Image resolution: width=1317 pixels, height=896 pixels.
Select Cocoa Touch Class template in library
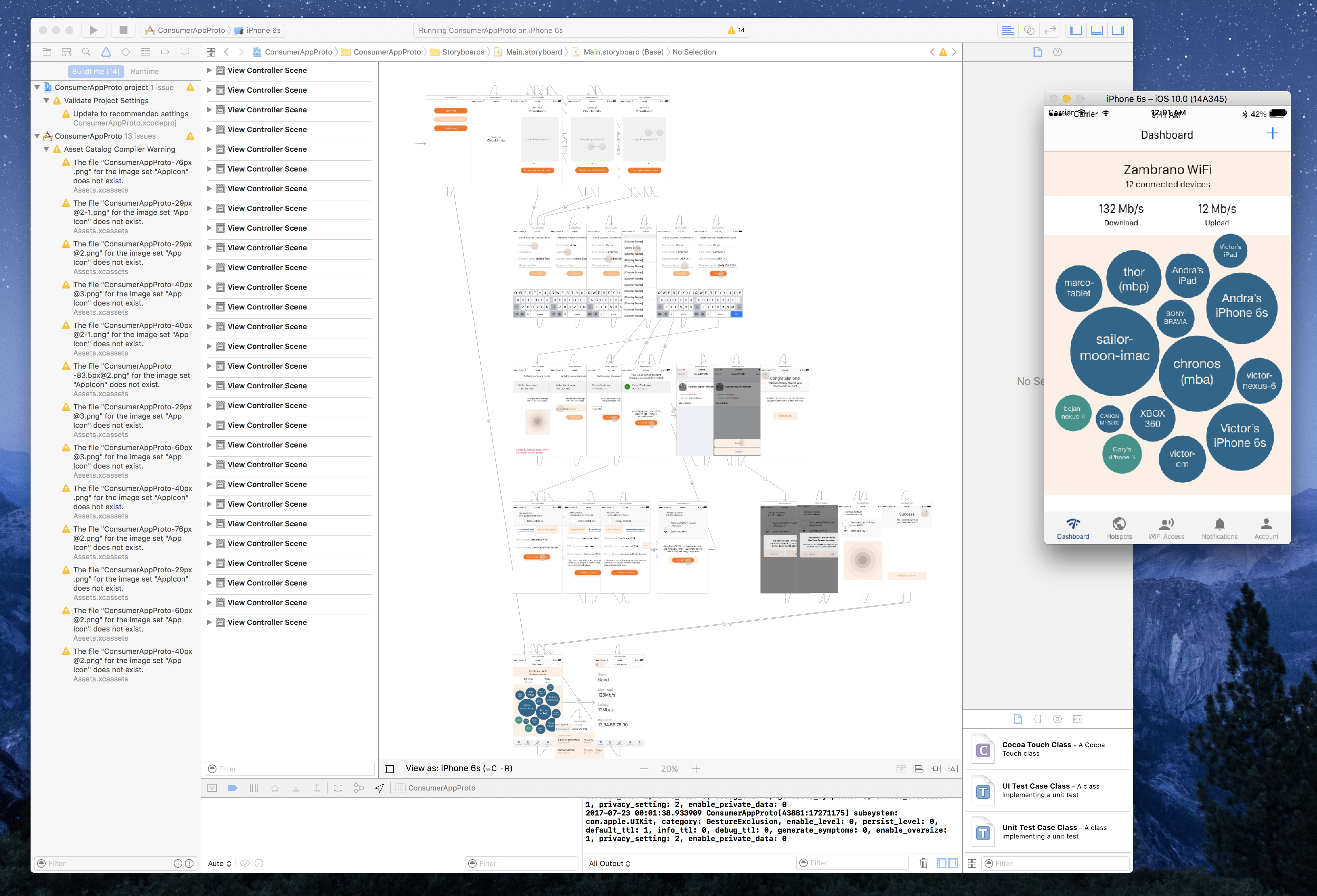pyautogui.click(x=1048, y=749)
